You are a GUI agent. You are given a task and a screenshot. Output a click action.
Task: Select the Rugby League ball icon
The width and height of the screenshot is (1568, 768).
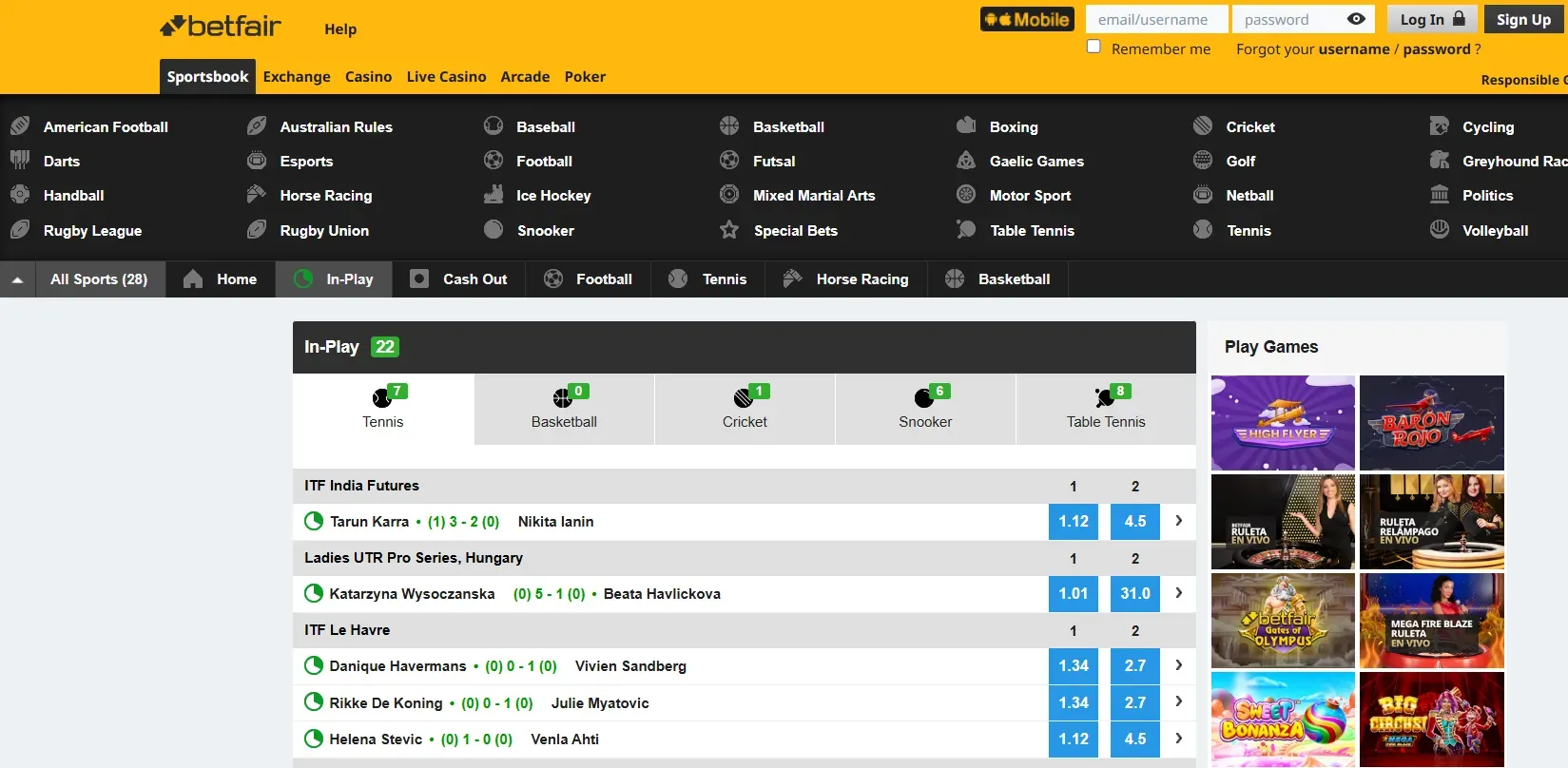tap(20, 229)
